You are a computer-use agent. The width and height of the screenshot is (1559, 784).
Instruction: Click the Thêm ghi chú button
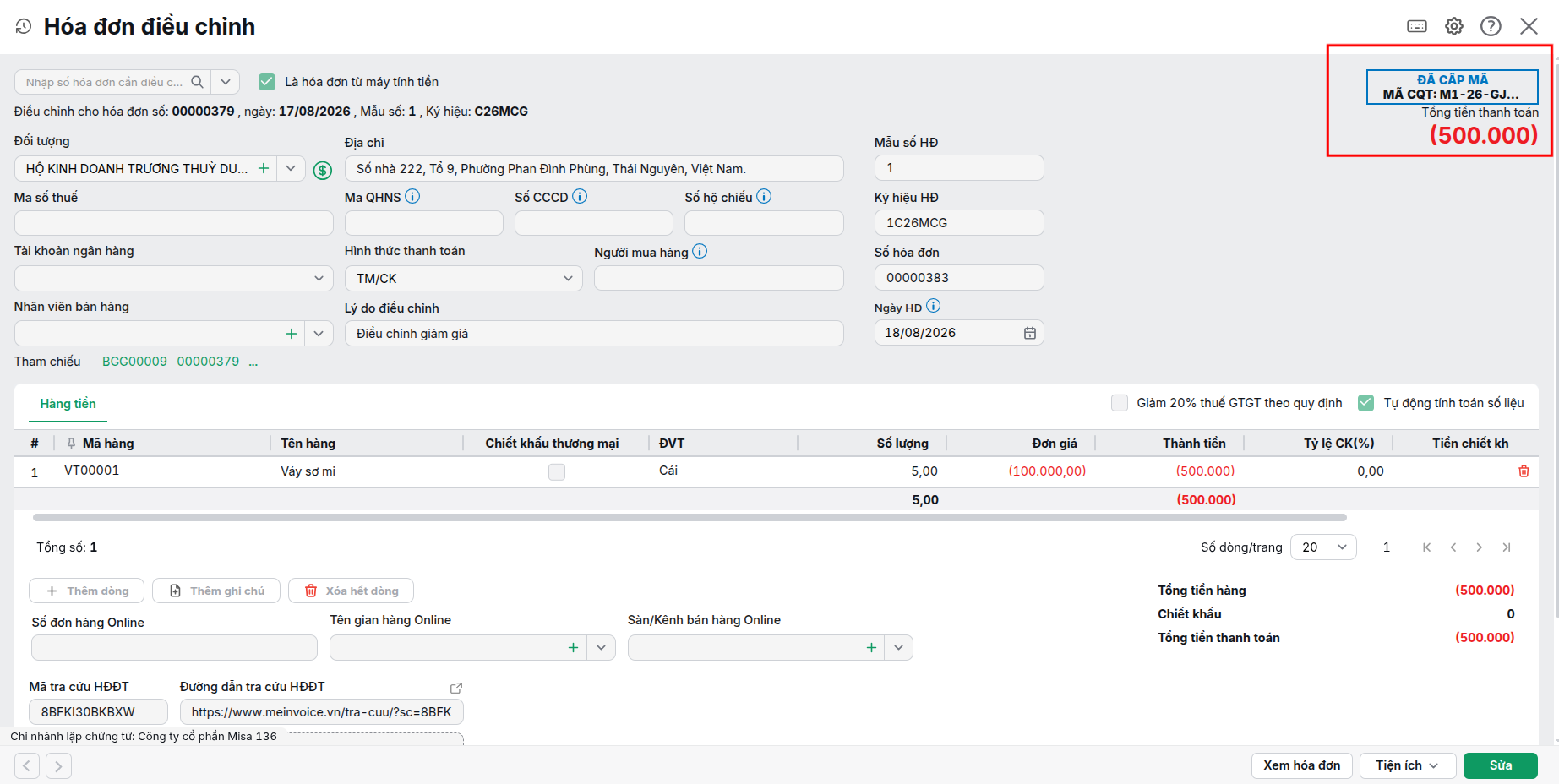pos(218,591)
